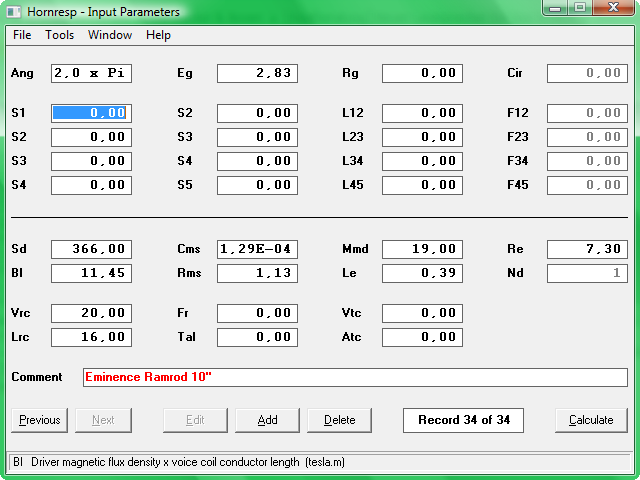Click the L45 input field
This screenshot has width=640, height=480.
point(422,185)
